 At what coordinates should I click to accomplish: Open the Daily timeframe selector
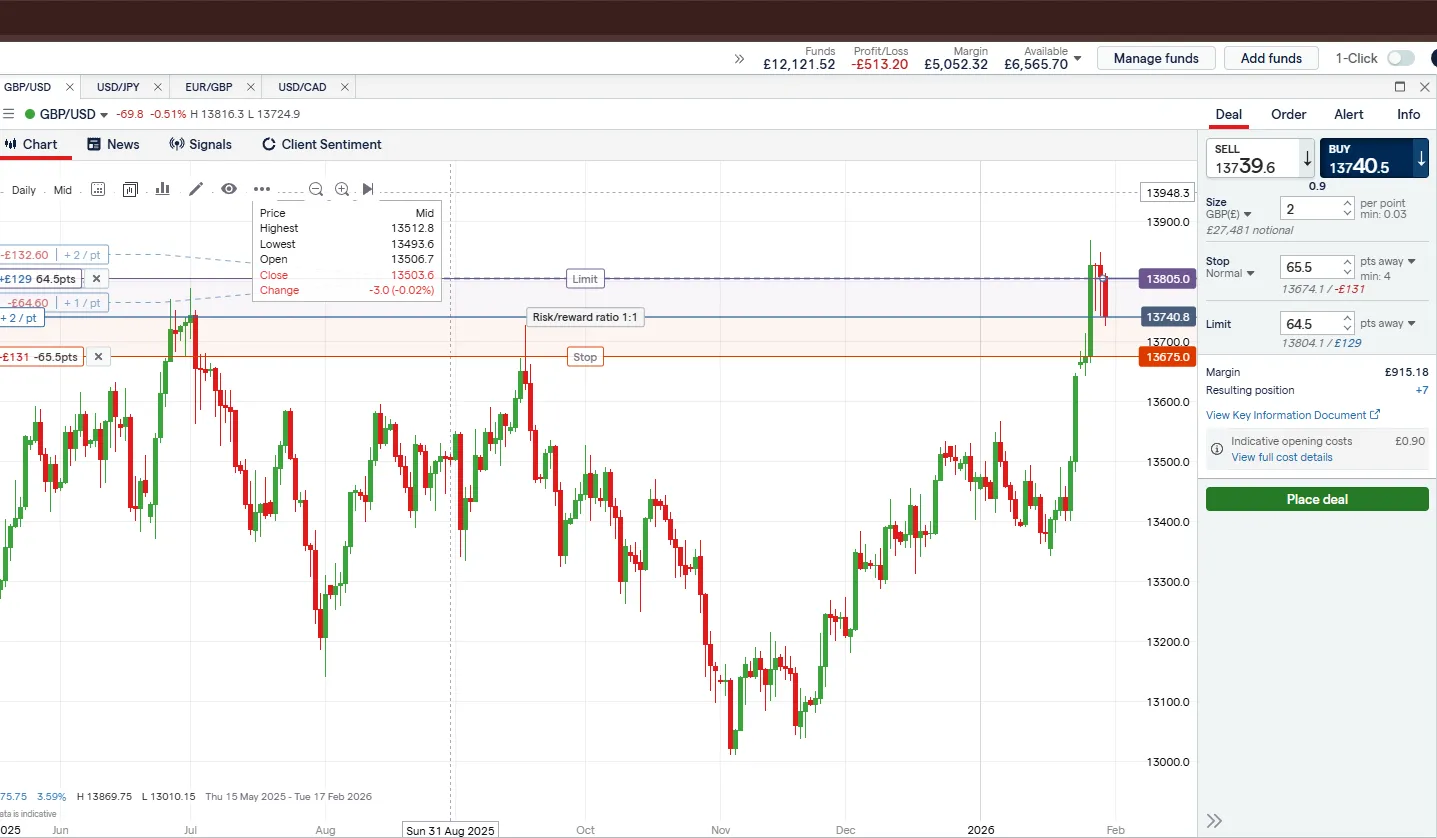point(23,190)
